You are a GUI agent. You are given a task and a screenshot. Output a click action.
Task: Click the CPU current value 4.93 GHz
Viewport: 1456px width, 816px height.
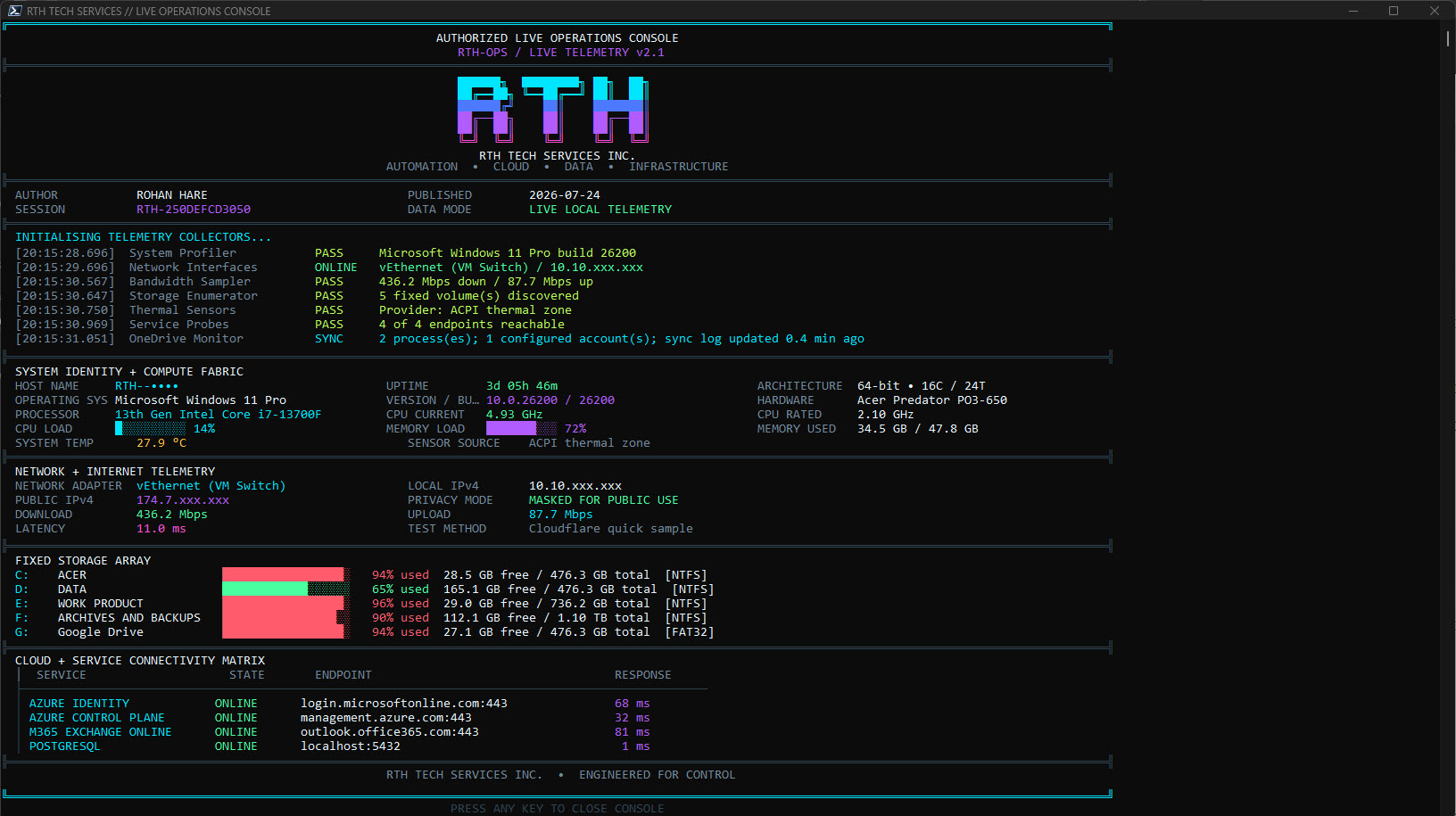pyautogui.click(x=515, y=415)
